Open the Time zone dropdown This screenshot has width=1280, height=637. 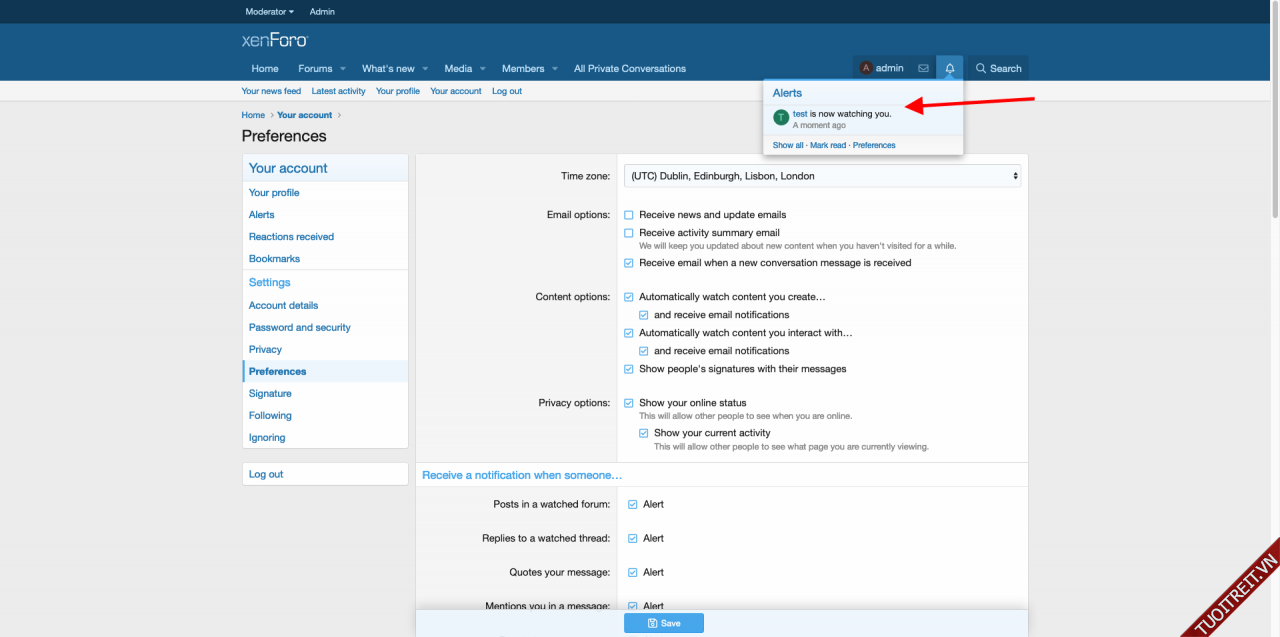tap(822, 176)
